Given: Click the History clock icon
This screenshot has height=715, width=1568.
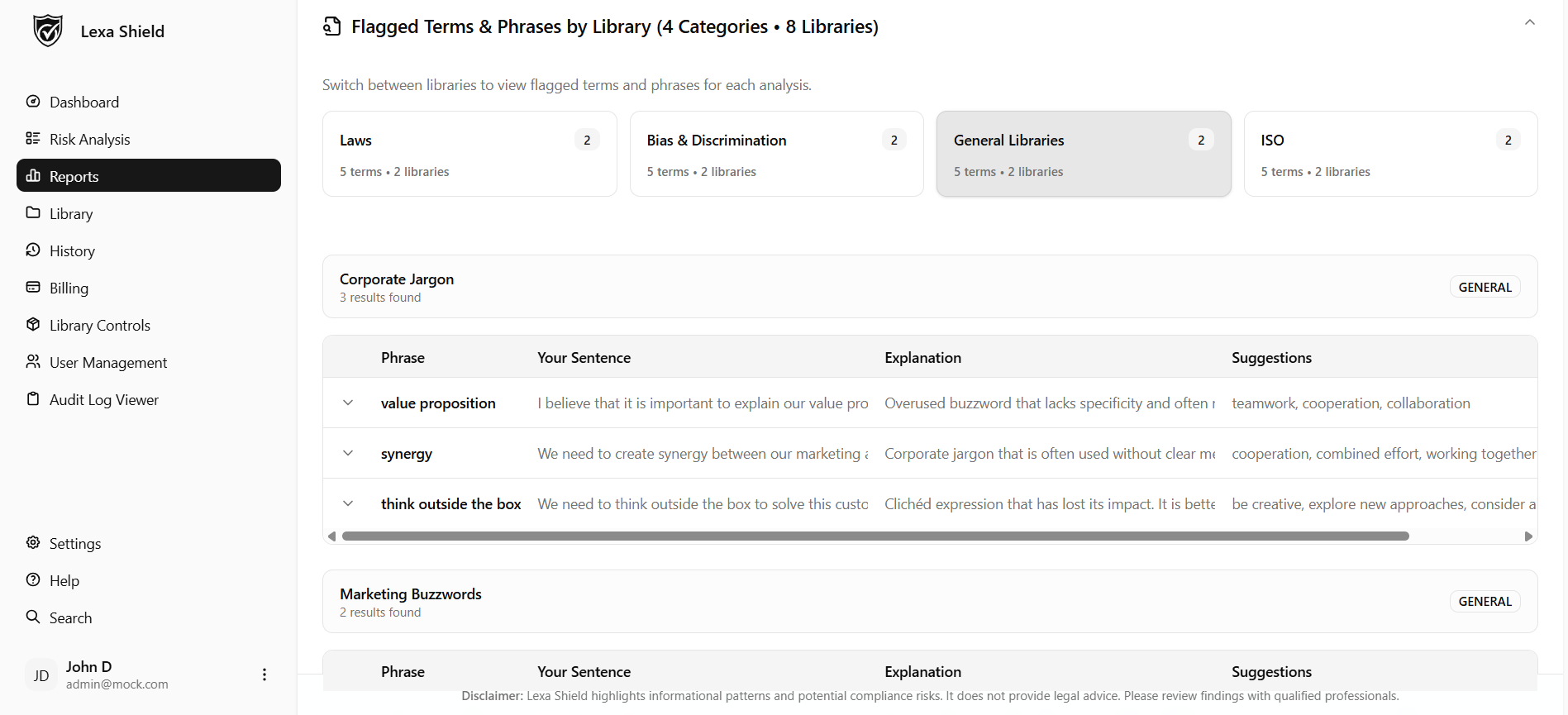Looking at the screenshot, I should pyautogui.click(x=33, y=250).
